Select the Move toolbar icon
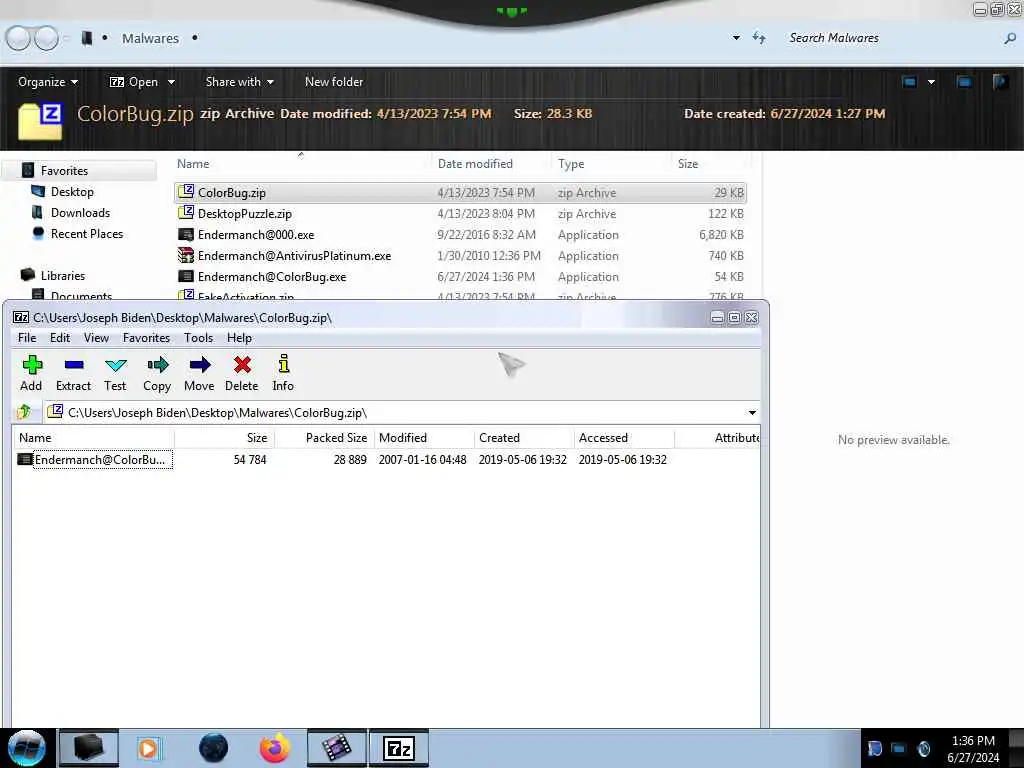The width and height of the screenshot is (1024, 768). 199,373
